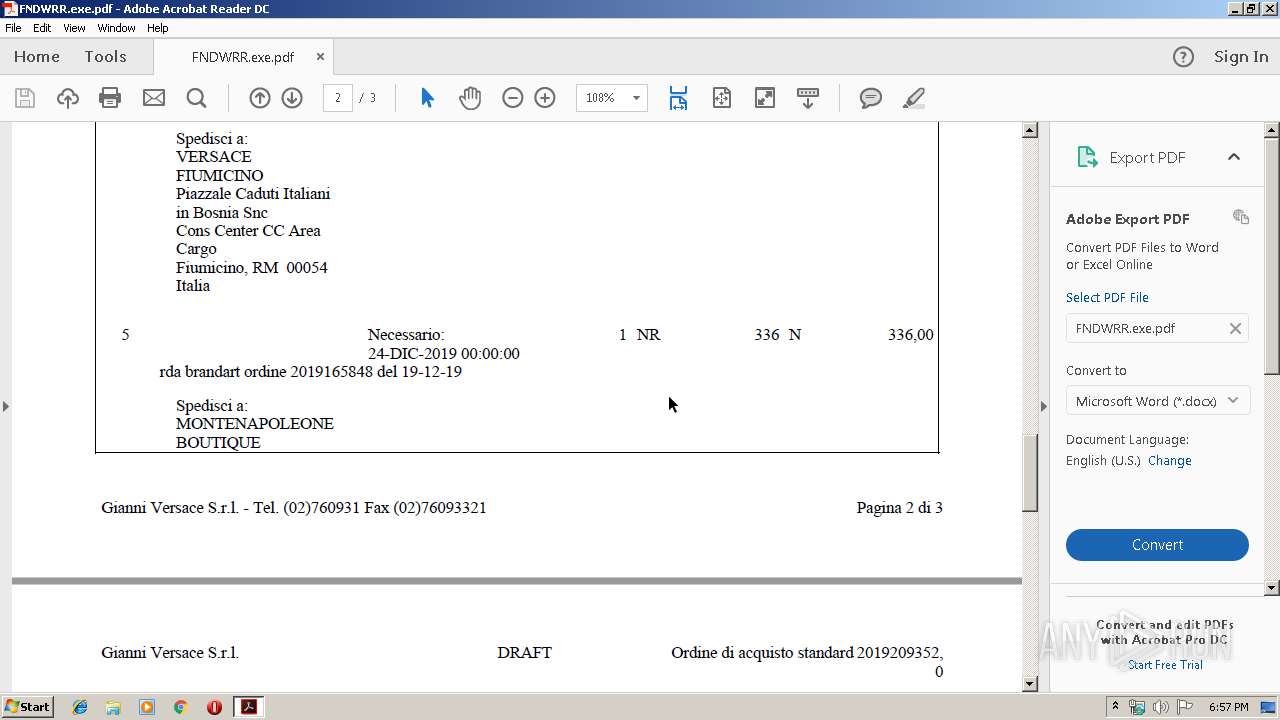
Task: Click the system tray volume icon
Action: coord(1161,707)
